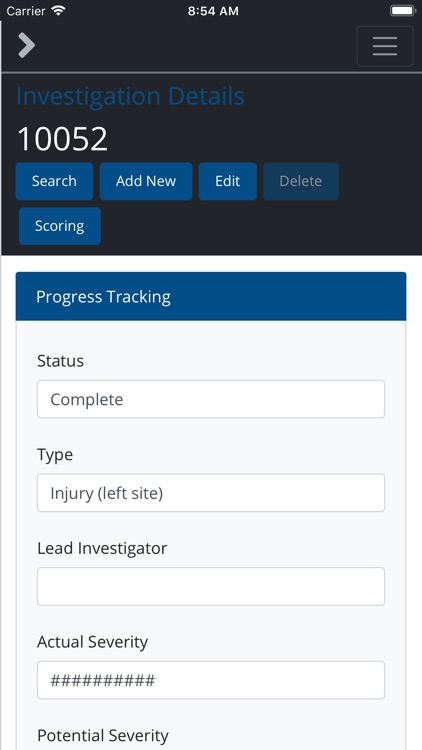
Task: Click the Investigation Details heading
Action: click(131, 97)
